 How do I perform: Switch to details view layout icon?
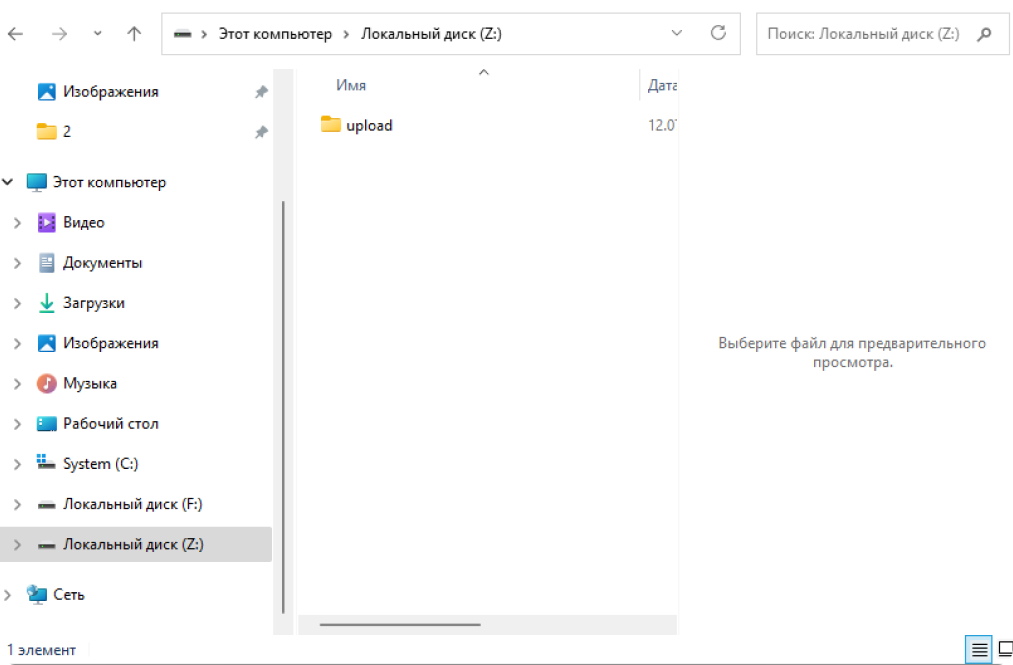979,650
